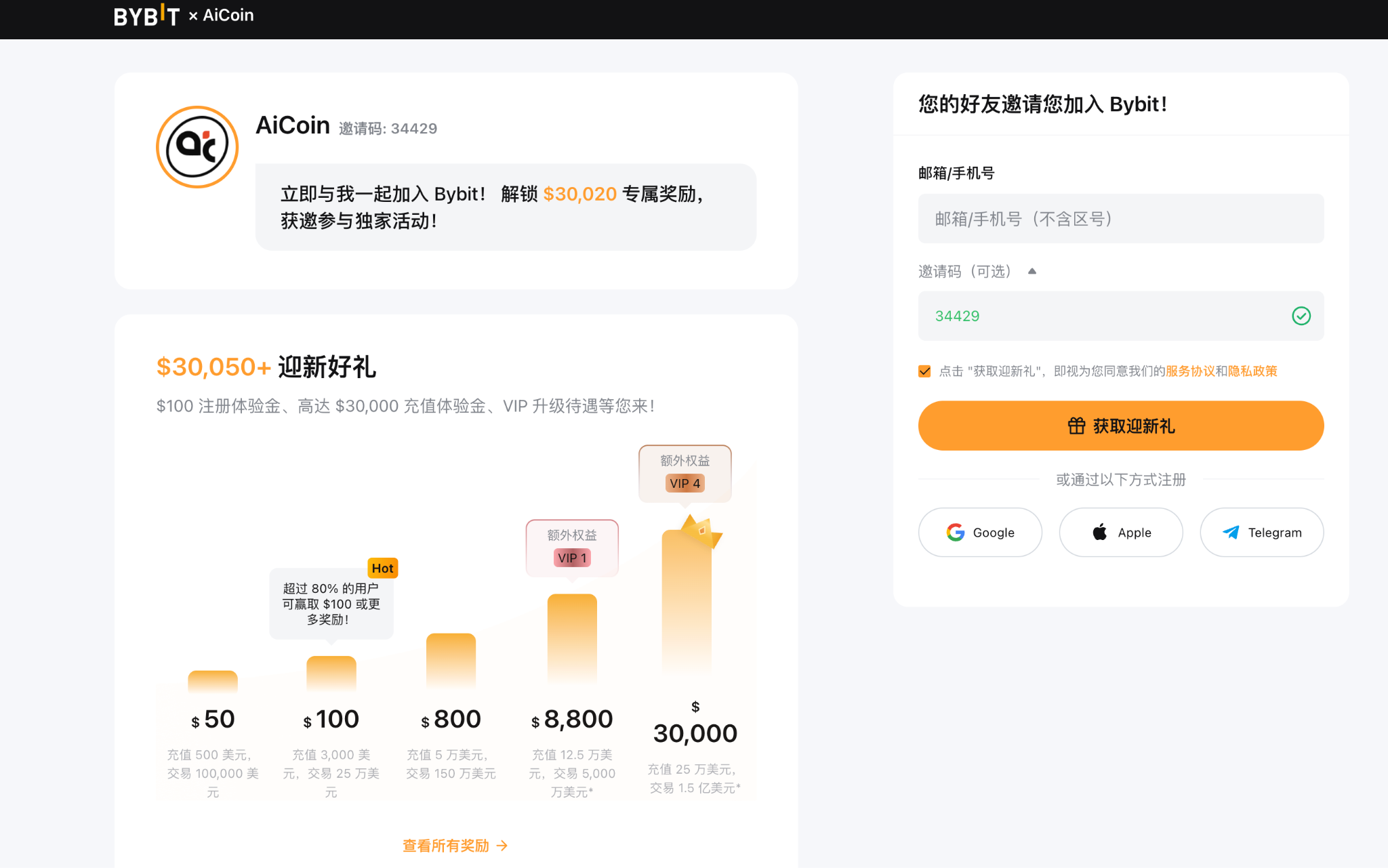
Task: Sign up with Google button
Action: tap(980, 533)
